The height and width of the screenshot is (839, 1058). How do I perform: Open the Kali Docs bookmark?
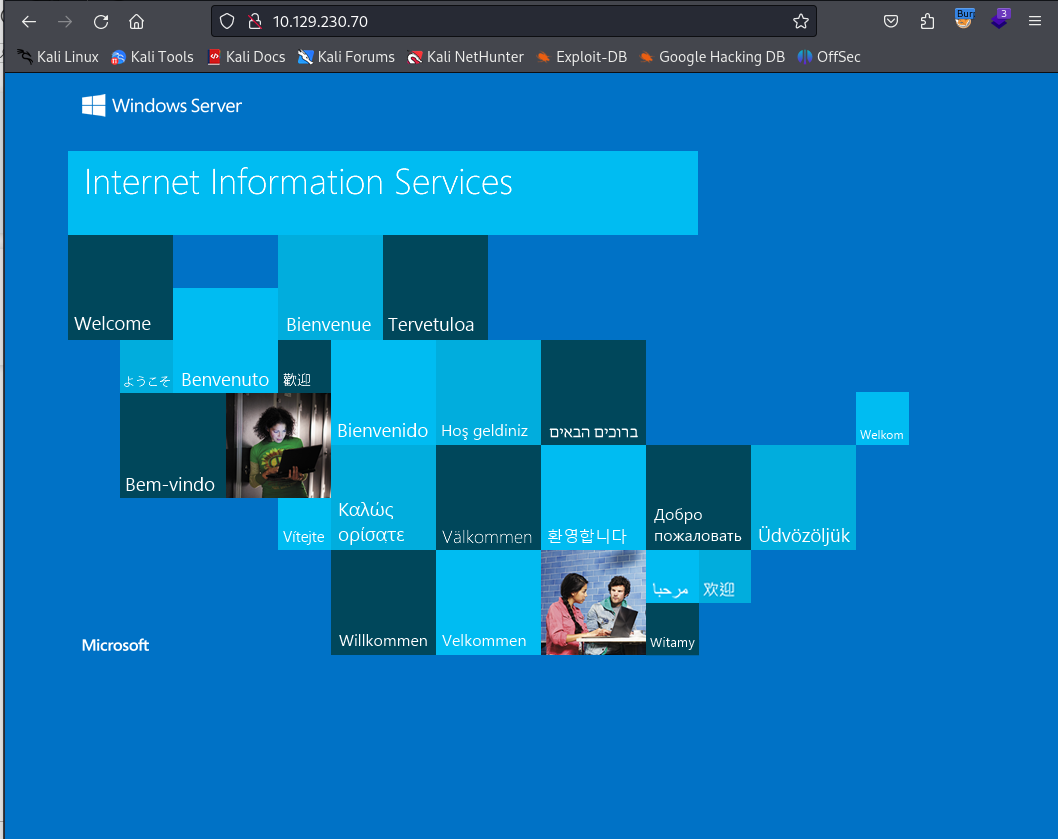(246, 57)
